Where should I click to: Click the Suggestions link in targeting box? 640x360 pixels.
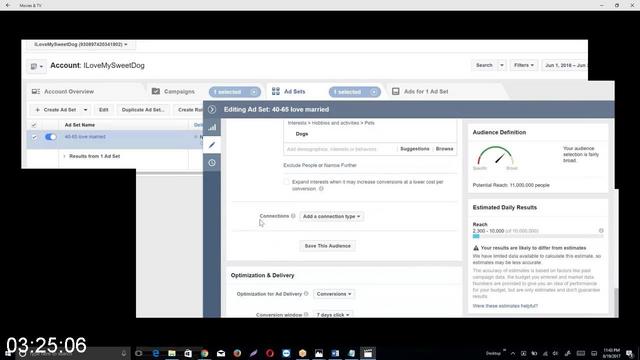click(414, 149)
